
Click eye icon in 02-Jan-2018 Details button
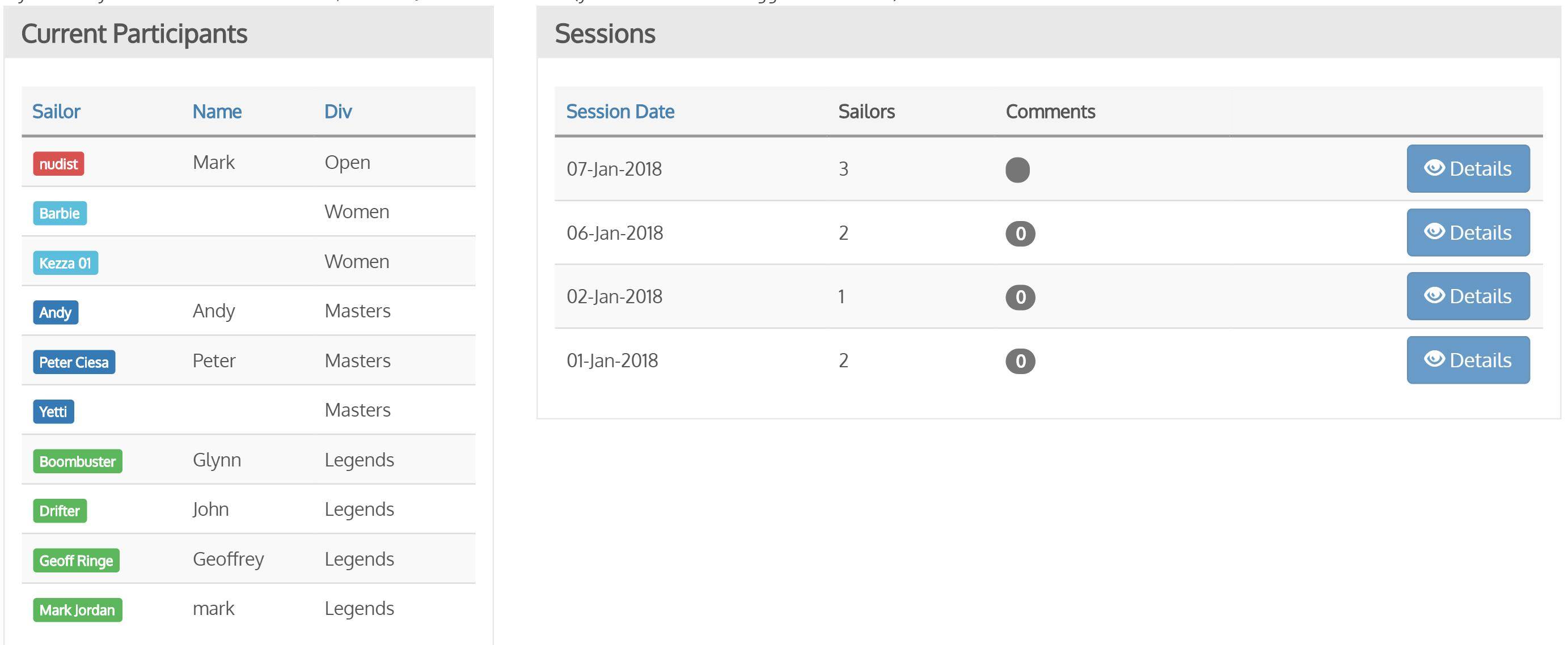pos(1434,296)
